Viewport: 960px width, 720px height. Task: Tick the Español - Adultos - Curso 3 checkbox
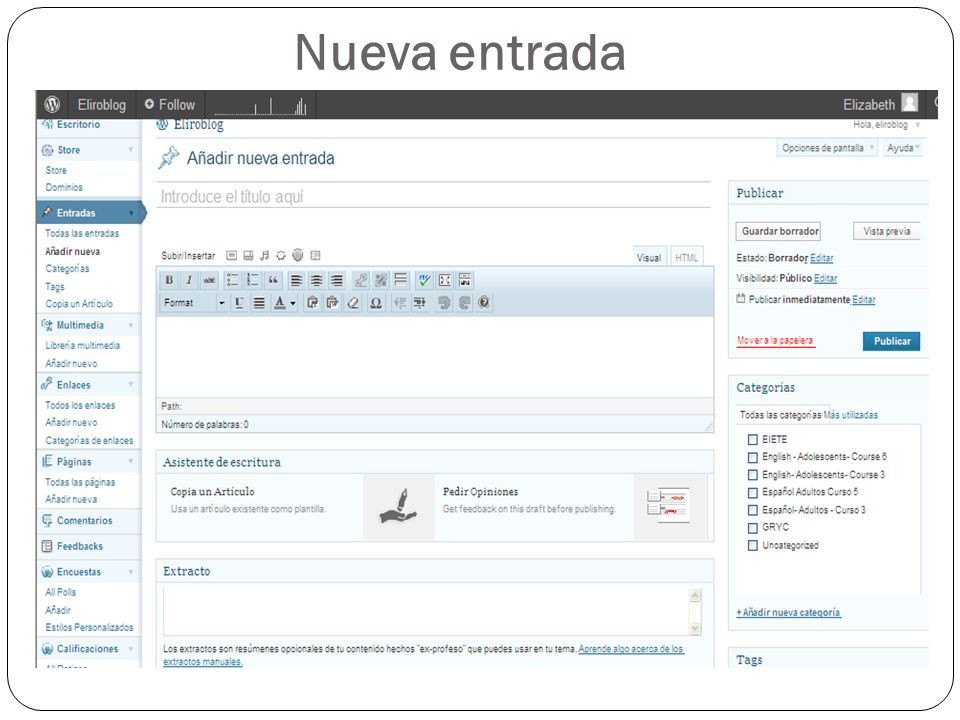click(x=753, y=510)
